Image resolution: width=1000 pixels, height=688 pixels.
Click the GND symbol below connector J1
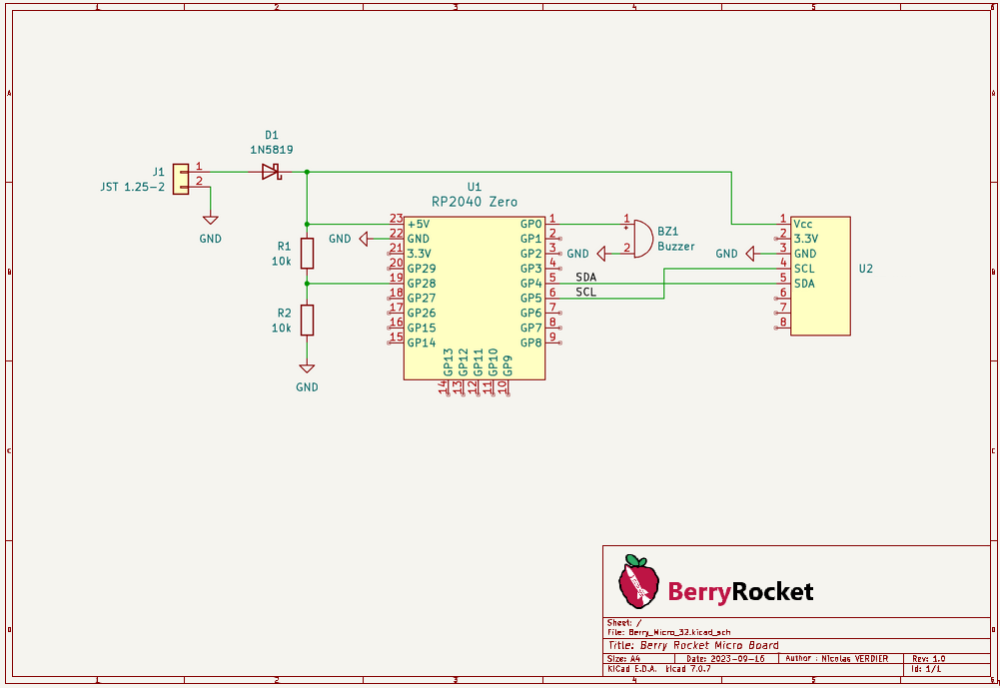(x=210, y=220)
